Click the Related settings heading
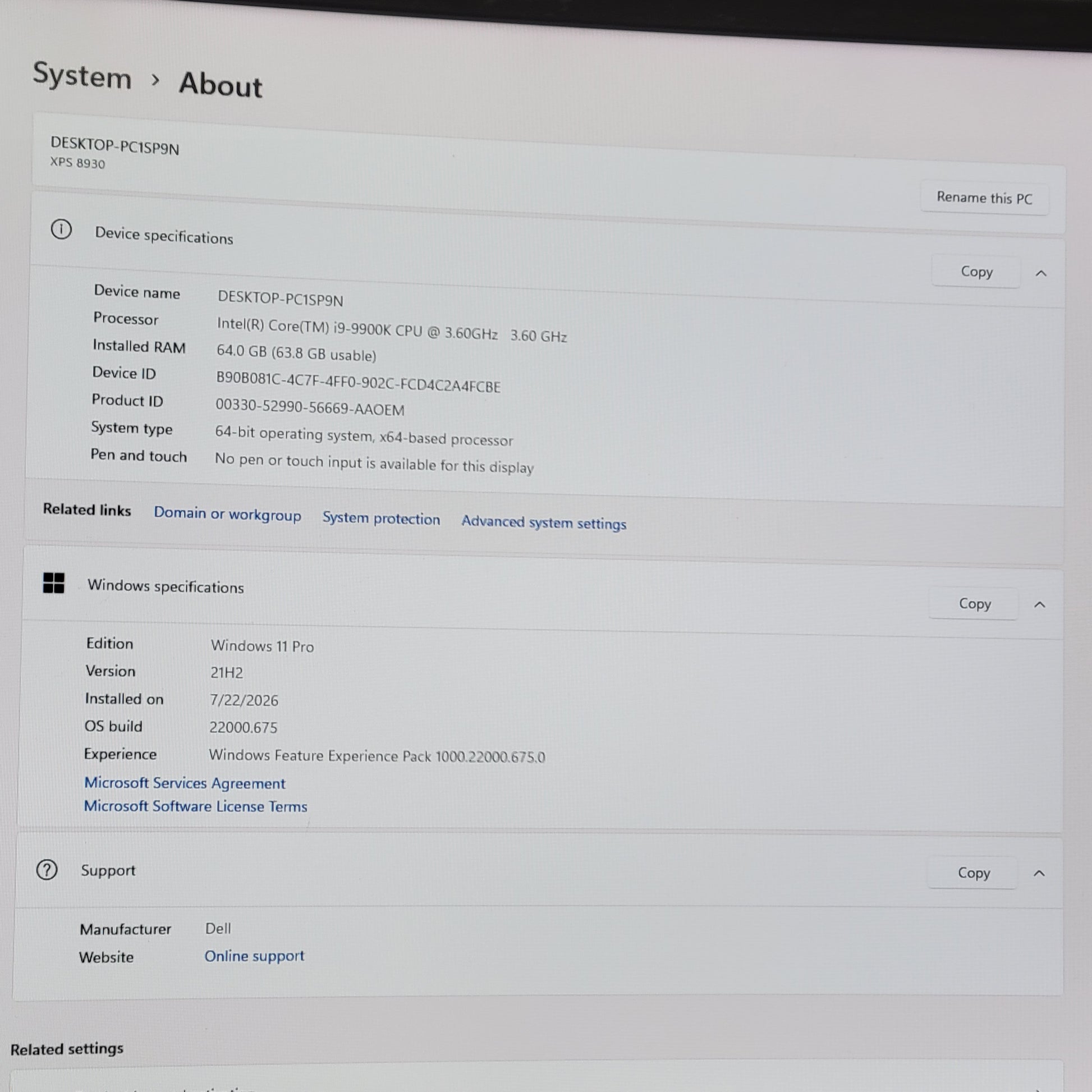The width and height of the screenshot is (1092, 1092). coord(67,1049)
